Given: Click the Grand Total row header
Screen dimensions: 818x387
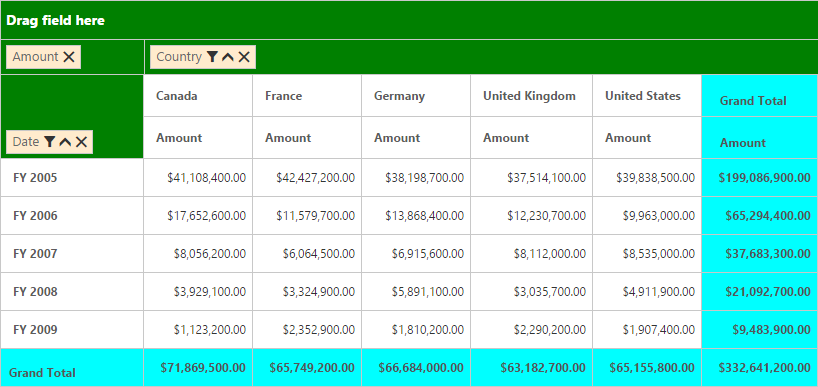Looking at the screenshot, I should pyautogui.click(x=72, y=368).
